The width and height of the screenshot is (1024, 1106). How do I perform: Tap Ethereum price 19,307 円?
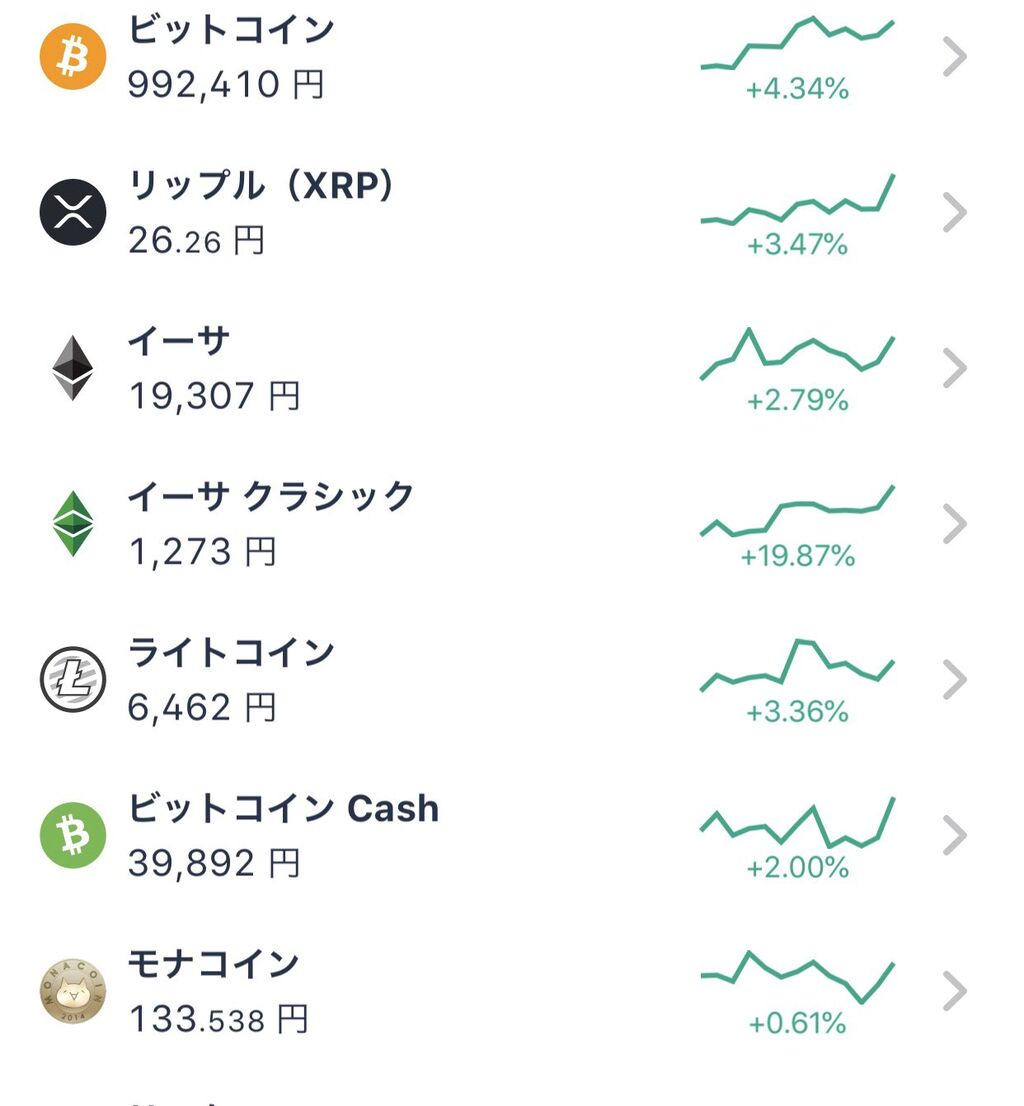tap(214, 396)
